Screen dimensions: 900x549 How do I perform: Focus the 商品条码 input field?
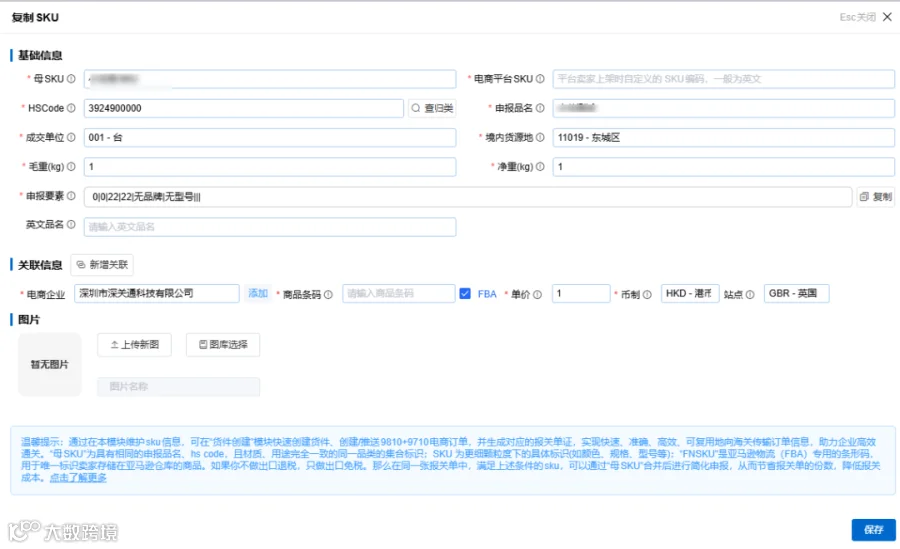click(x=398, y=293)
